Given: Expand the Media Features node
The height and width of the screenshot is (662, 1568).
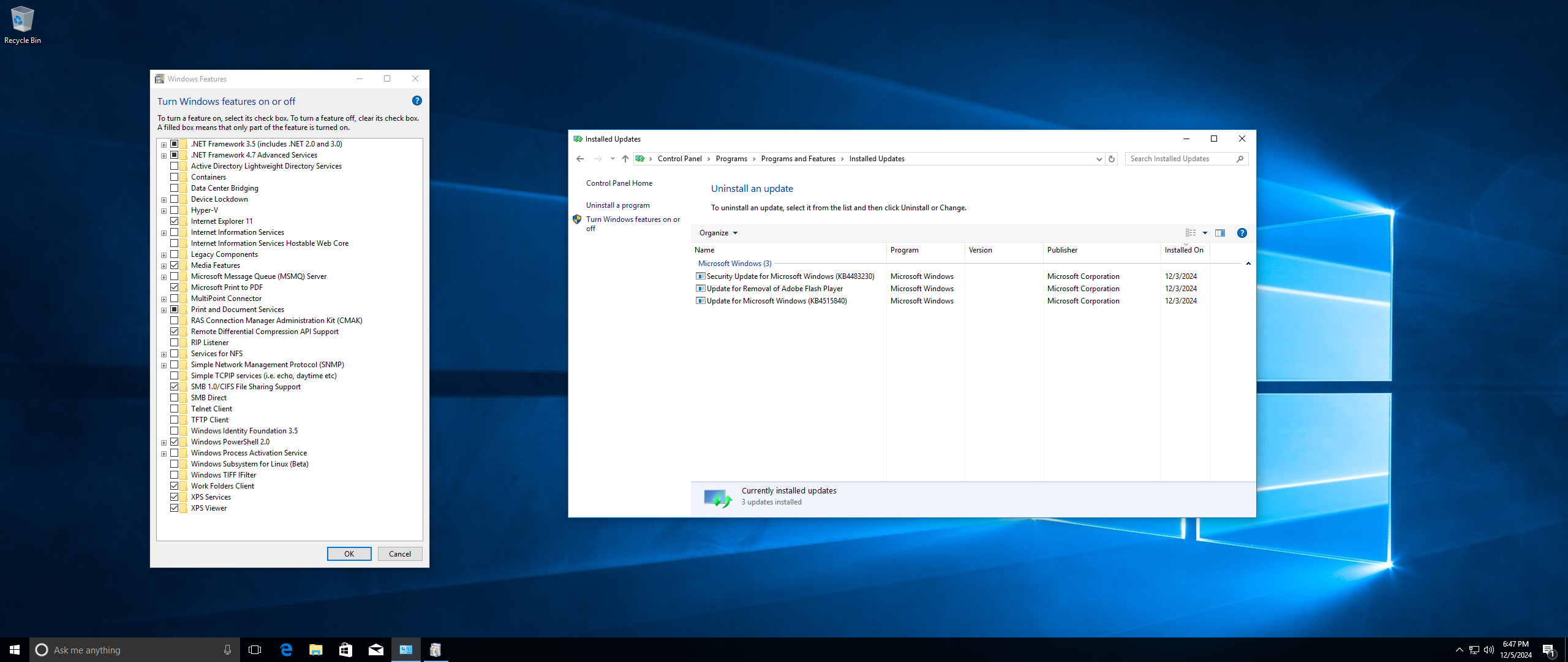Looking at the screenshot, I should (164, 266).
